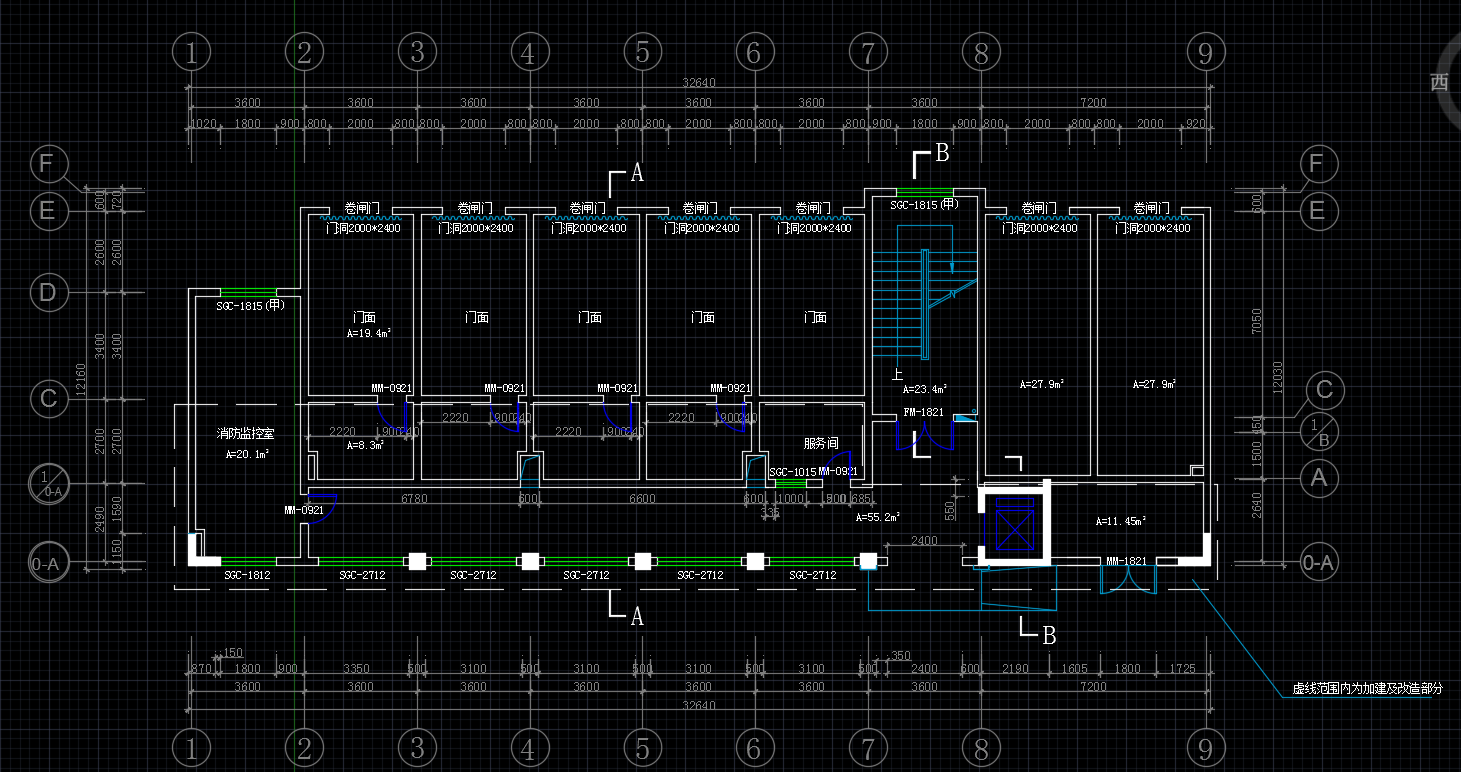Click the stair direction label 上

click(x=897, y=376)
